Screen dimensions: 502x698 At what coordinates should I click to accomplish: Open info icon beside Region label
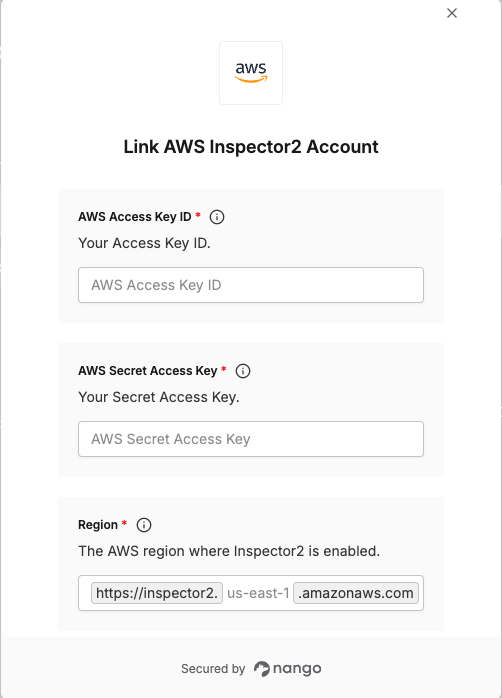[x=144, y=525]
